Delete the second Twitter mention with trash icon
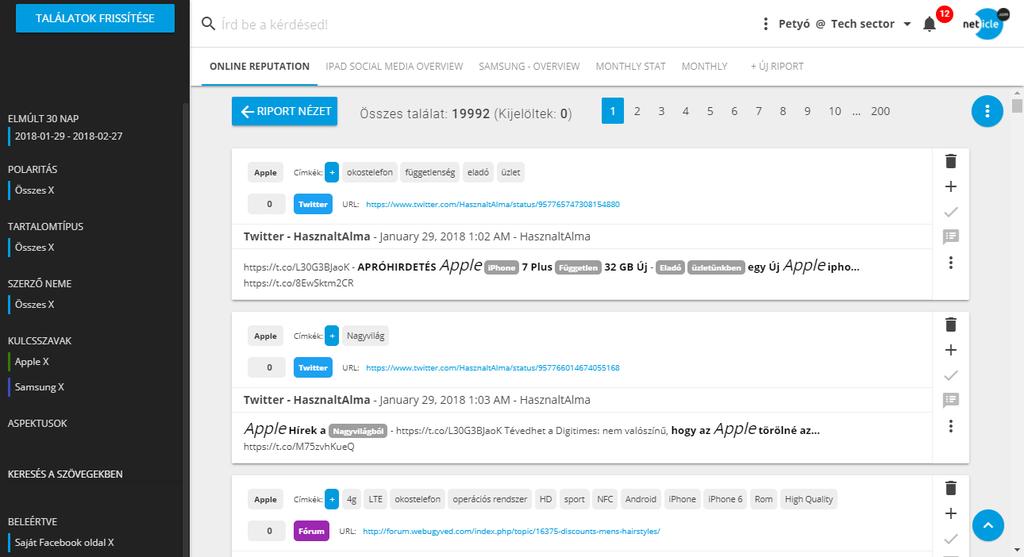The width and height of the screenshot is (1024, 557). (951, 325)
